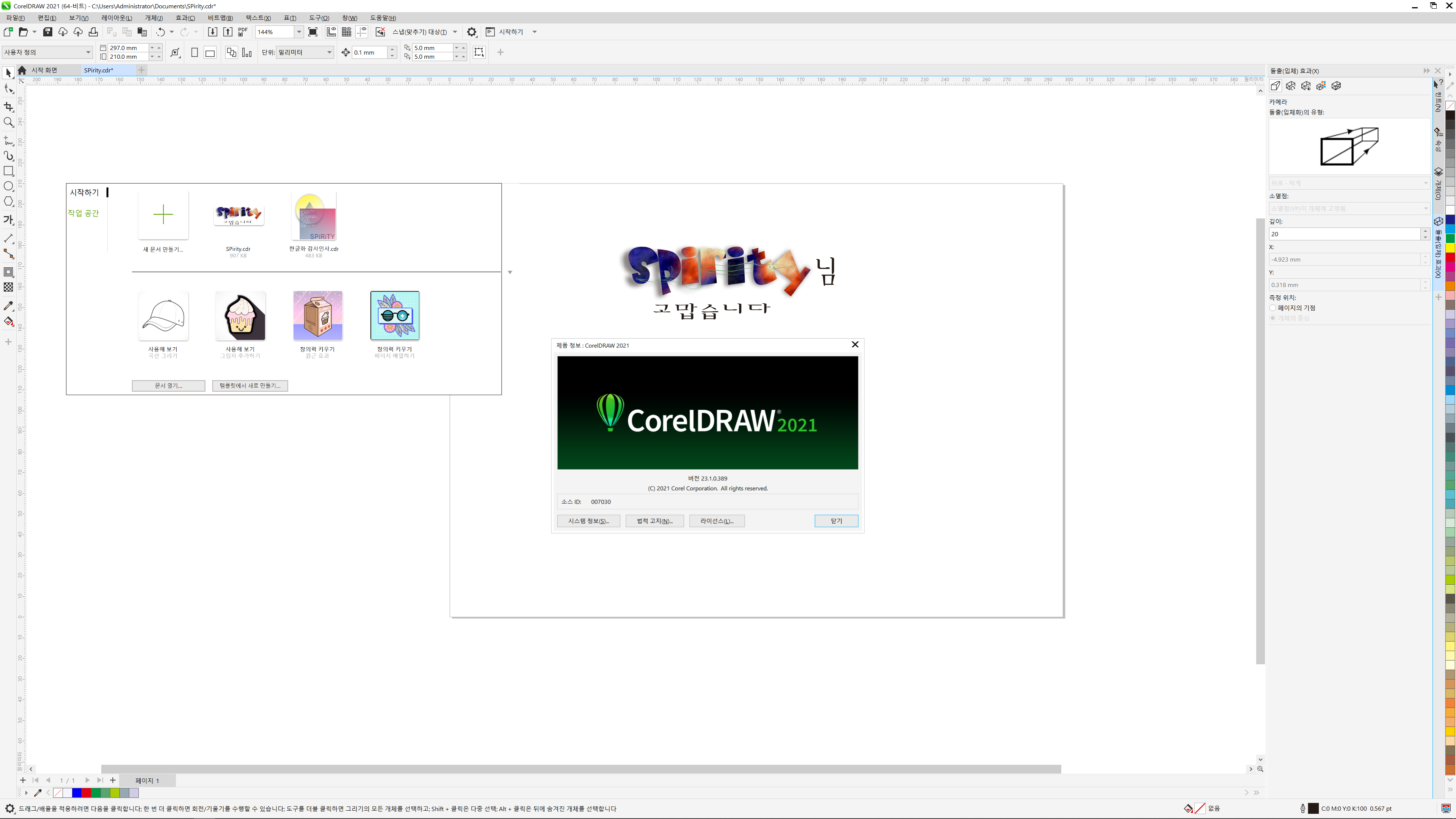1456x819 pixels.
Task: Open the Options gear icon
Action: point(472,31)
